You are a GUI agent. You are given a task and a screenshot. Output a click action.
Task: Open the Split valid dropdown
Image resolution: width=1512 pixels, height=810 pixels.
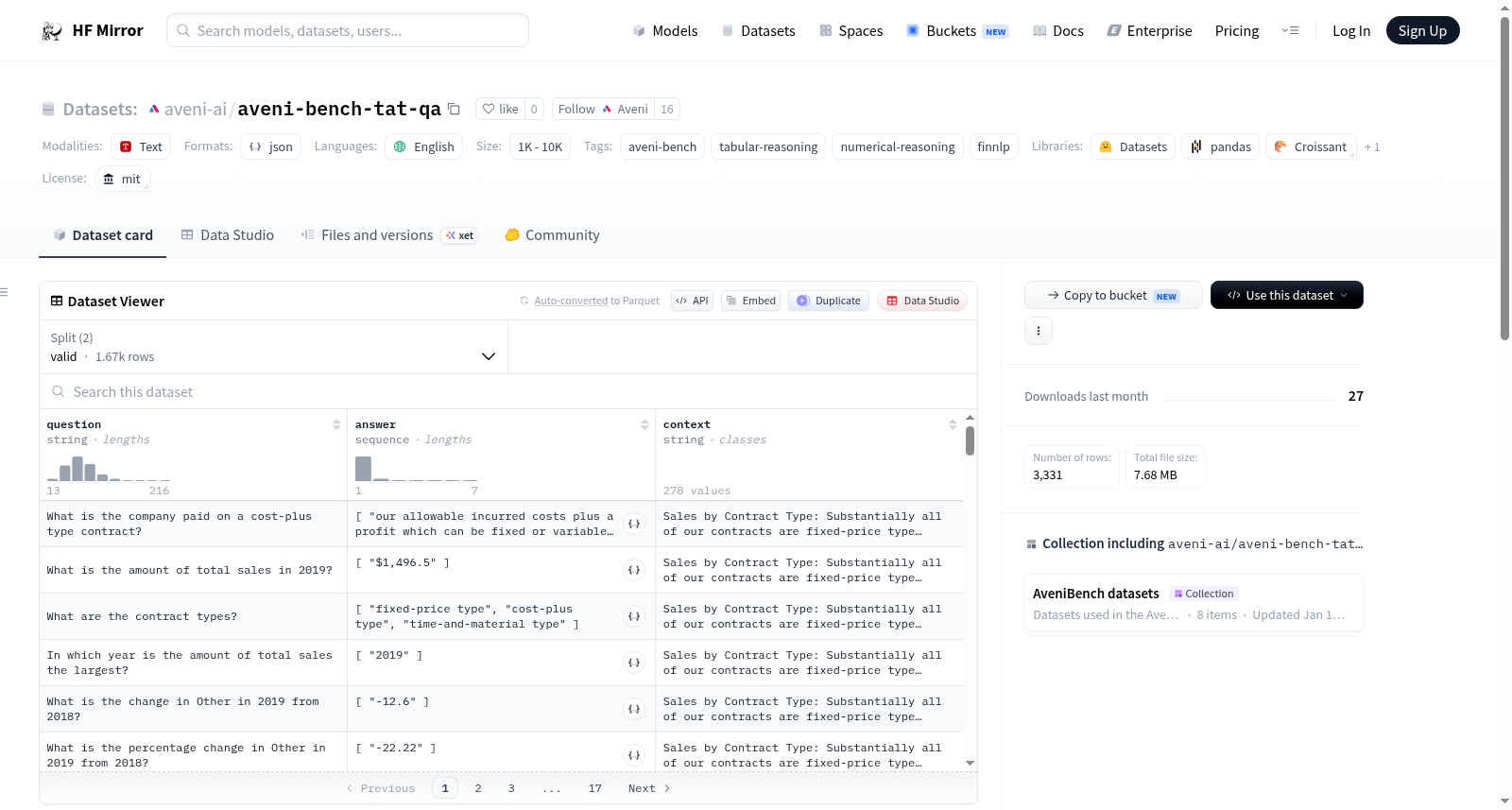pyautogui.click(x=273, y=347)
